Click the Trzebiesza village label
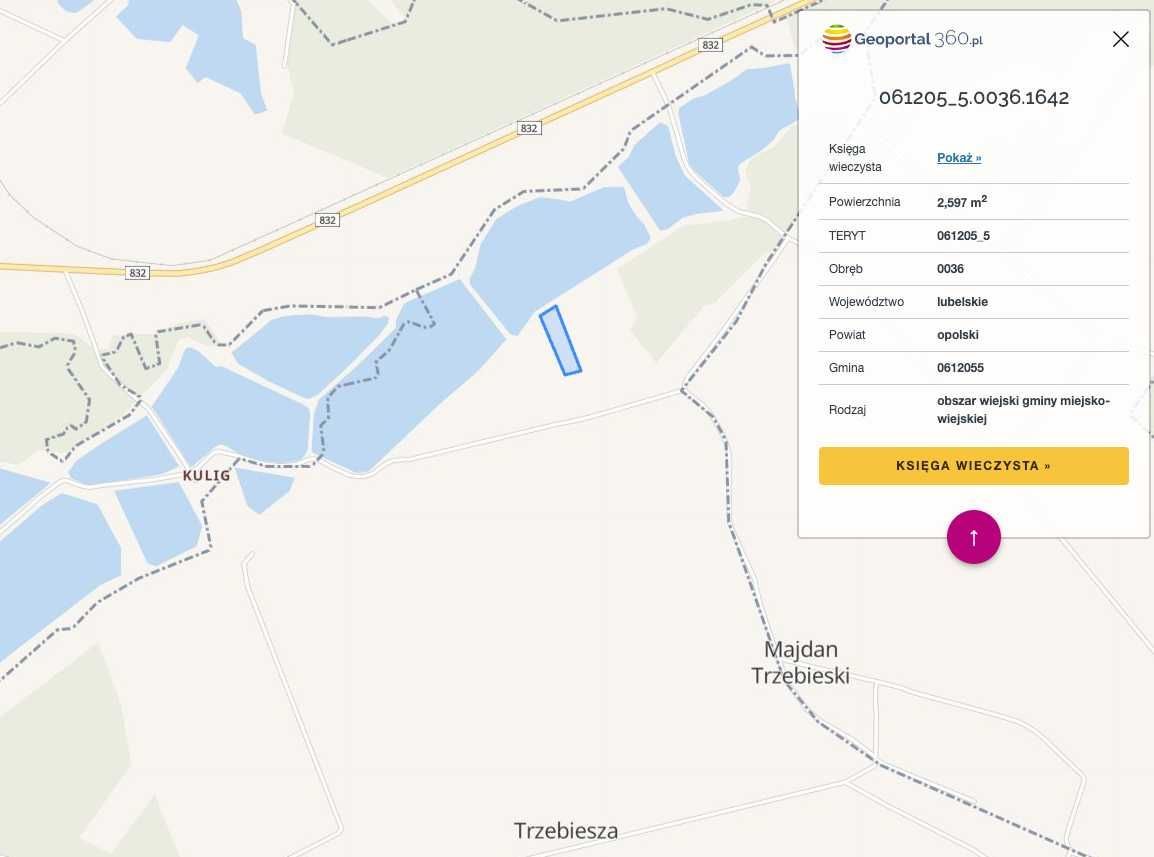This screenshot has height=857, width=1154. point(566,831)
